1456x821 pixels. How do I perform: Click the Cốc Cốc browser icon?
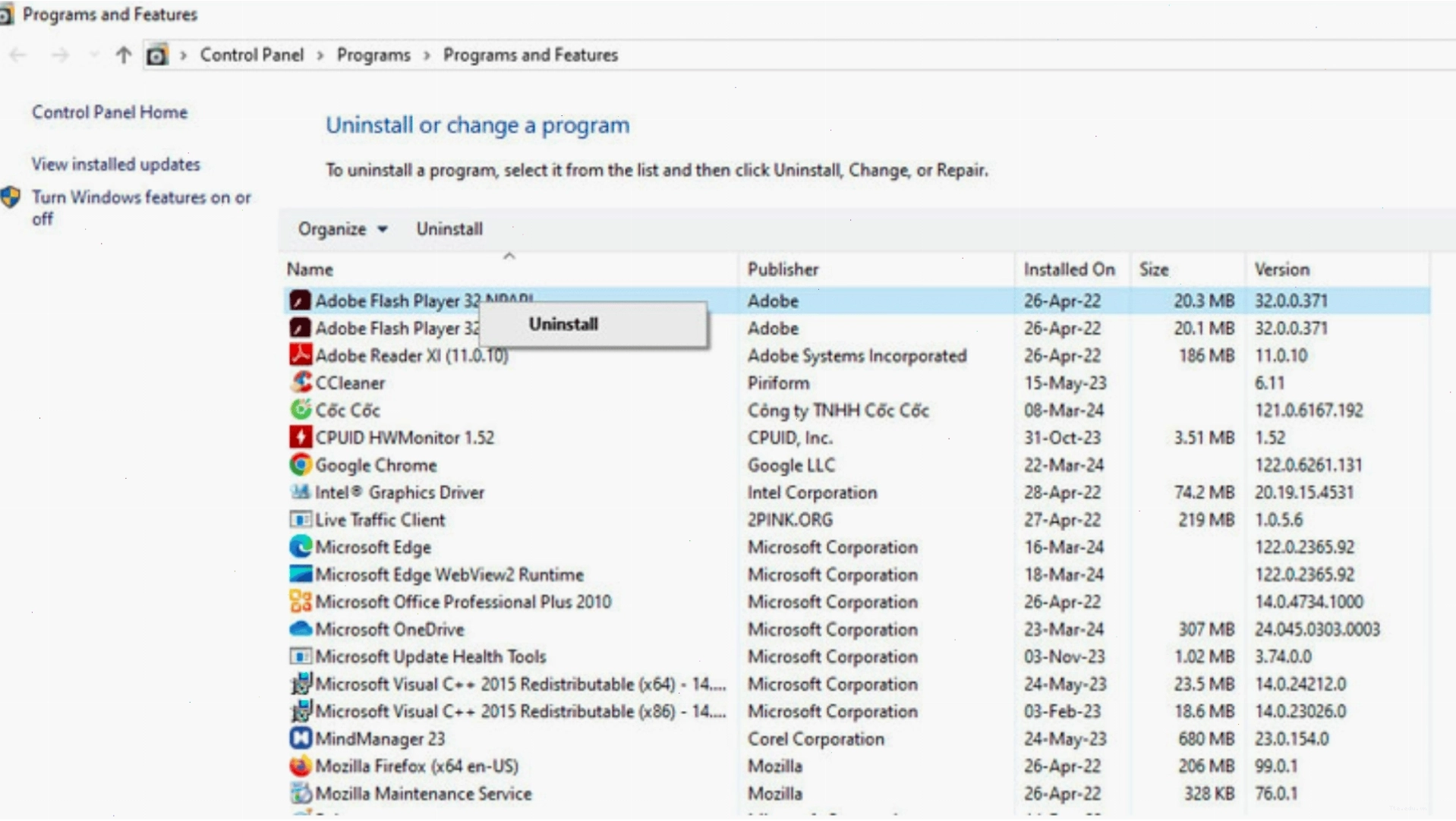click(300, 410)
